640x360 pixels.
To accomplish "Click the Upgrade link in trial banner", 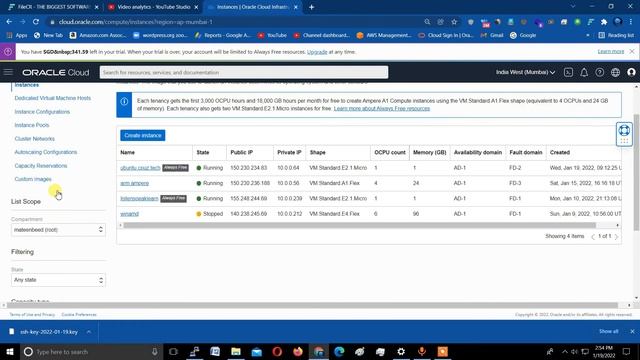I will pyautogui.click(x=317, y=52).
